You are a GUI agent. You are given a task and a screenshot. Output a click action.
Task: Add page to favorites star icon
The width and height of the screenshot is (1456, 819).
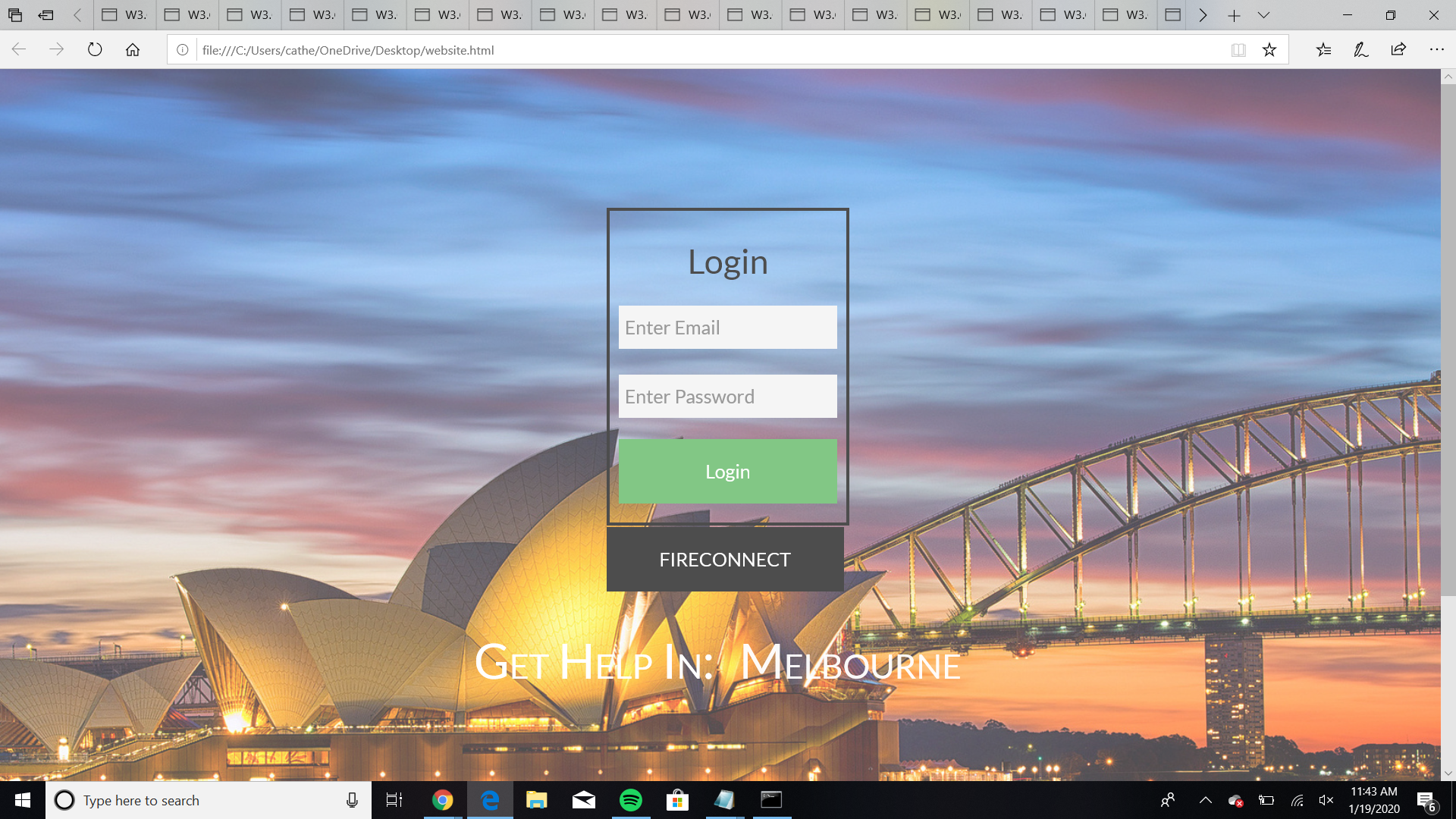tap(1269, 50)
